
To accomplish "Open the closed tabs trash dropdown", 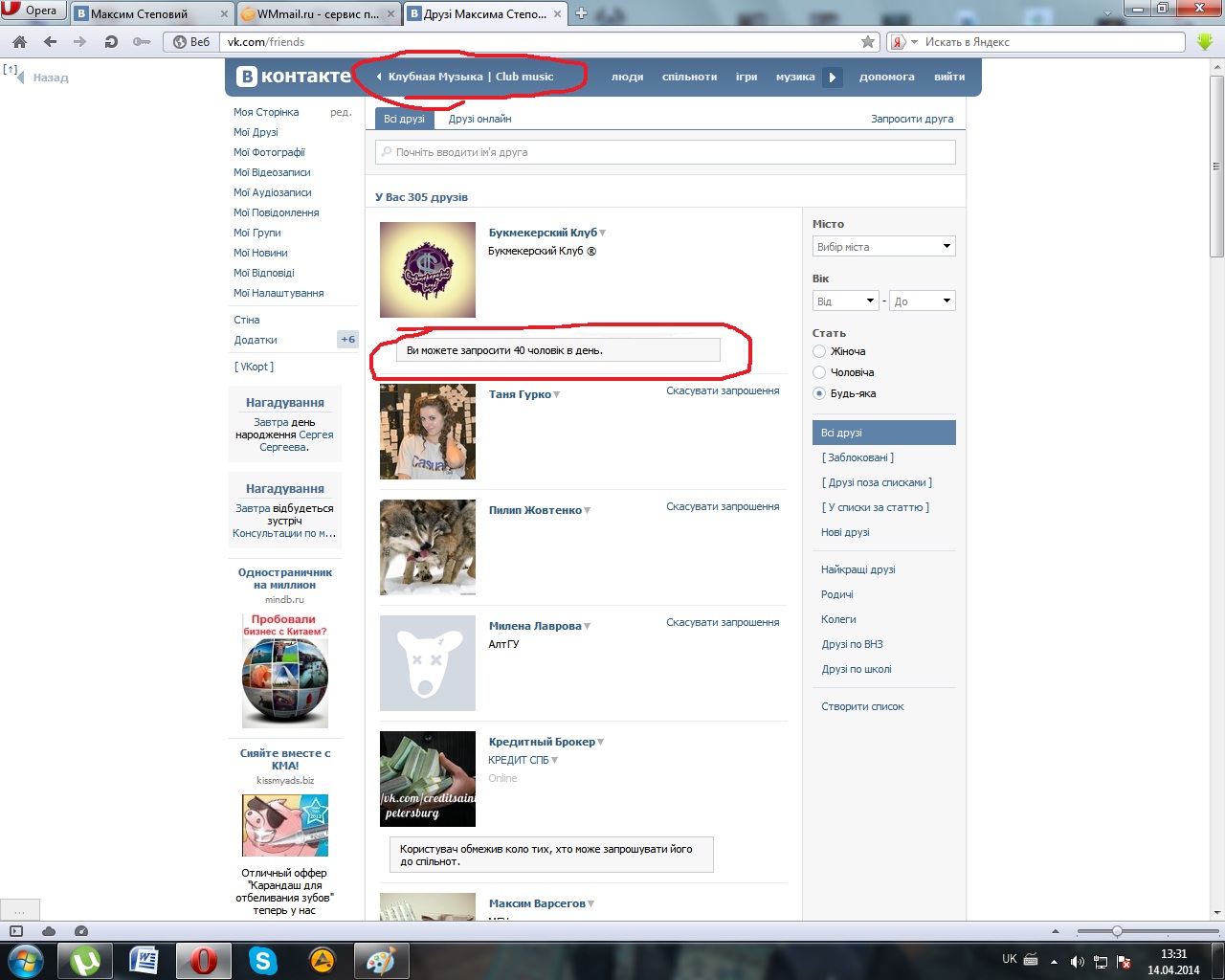I will tap(1107, 11).
